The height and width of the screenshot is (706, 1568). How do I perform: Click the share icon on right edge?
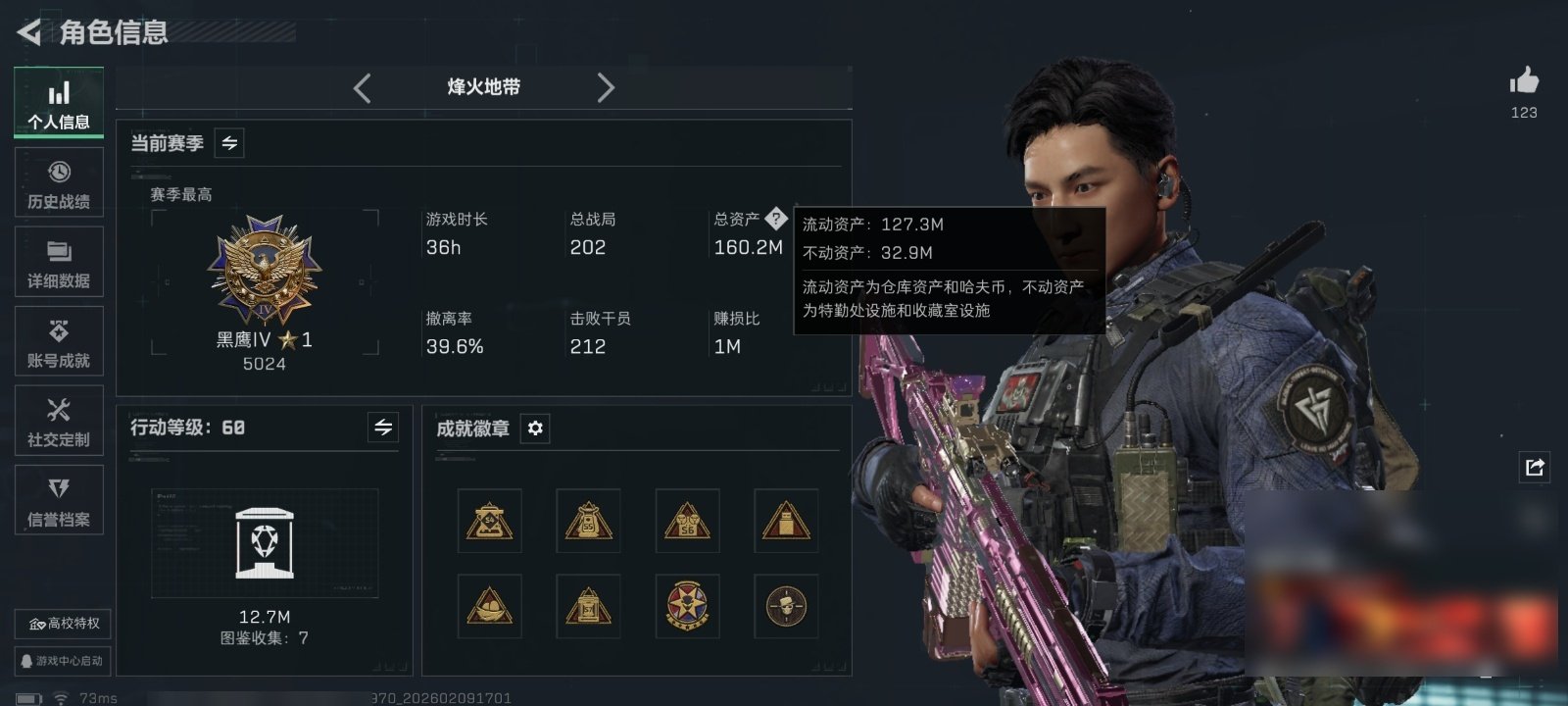[1535, 467]
